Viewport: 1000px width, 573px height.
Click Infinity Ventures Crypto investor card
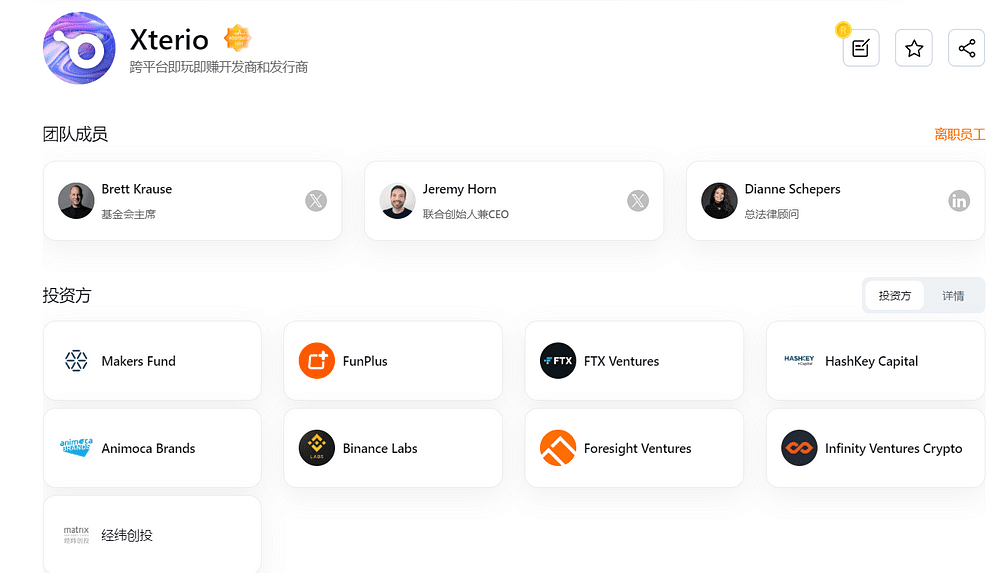point(875,448)
